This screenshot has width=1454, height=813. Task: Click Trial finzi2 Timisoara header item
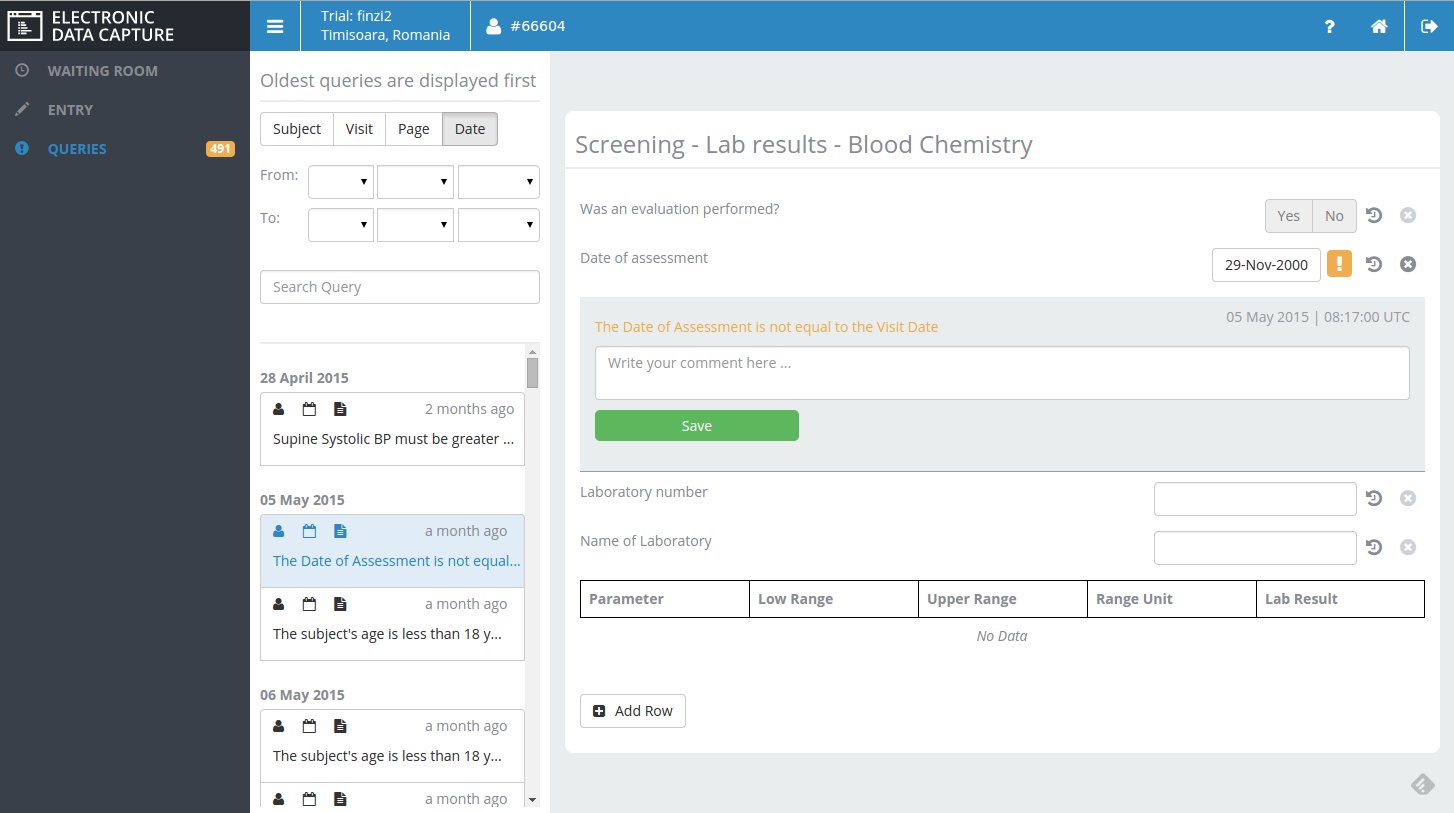(385, 26)
